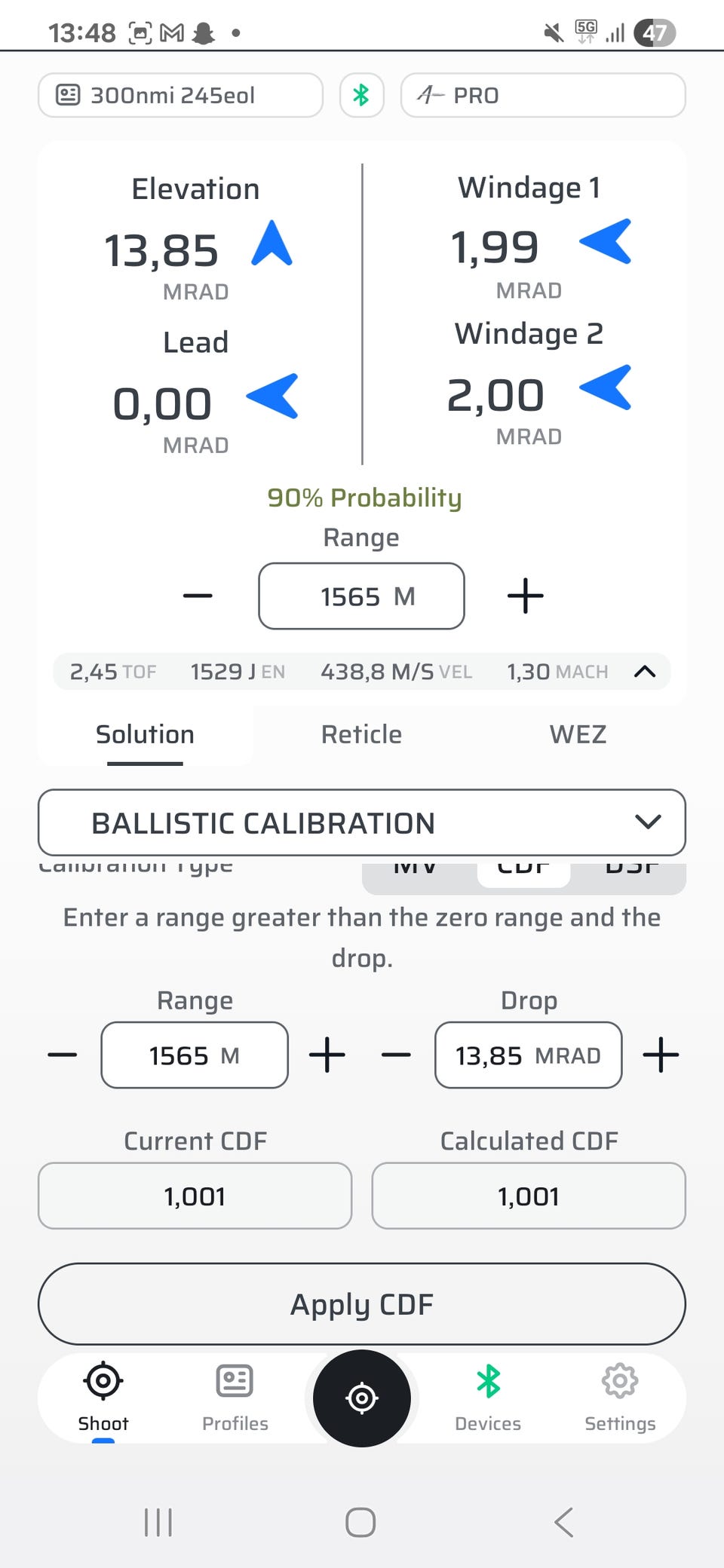
Task: Tap the Elevation up arrow icon
Action: tap(271, 243)
